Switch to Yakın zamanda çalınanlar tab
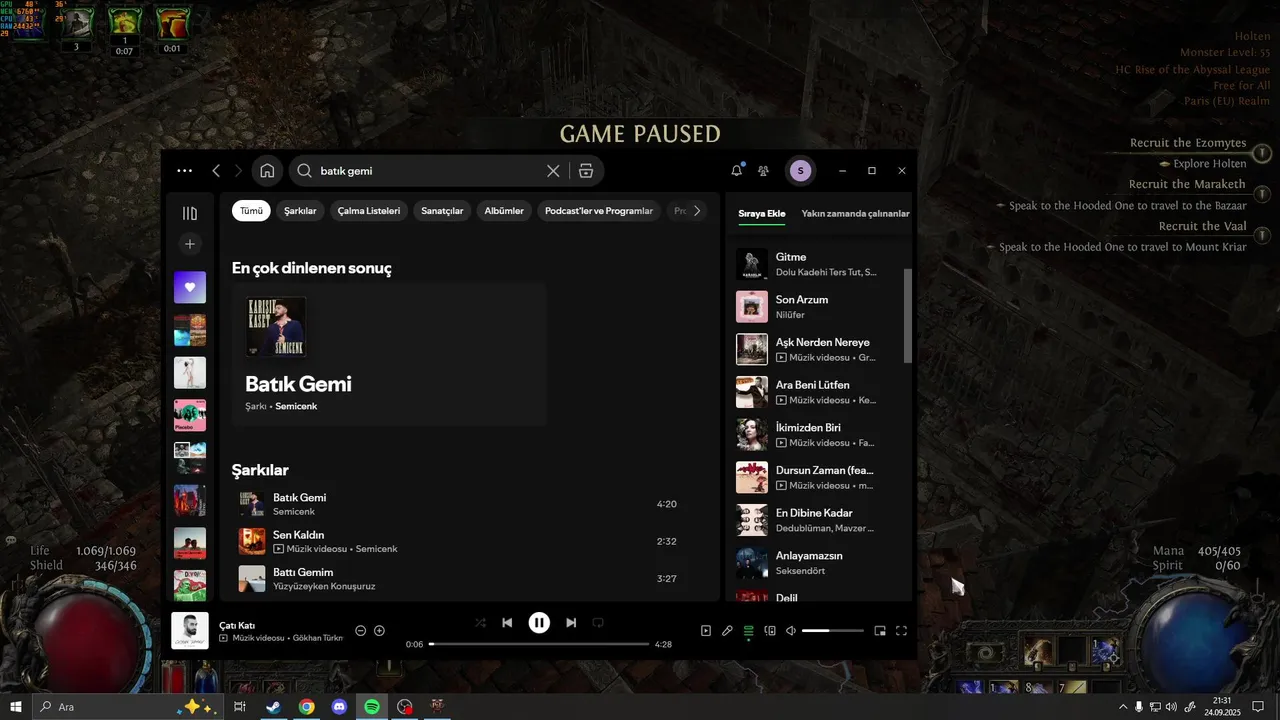Screen dimensions: 1280x720 [x=855, y=214]
